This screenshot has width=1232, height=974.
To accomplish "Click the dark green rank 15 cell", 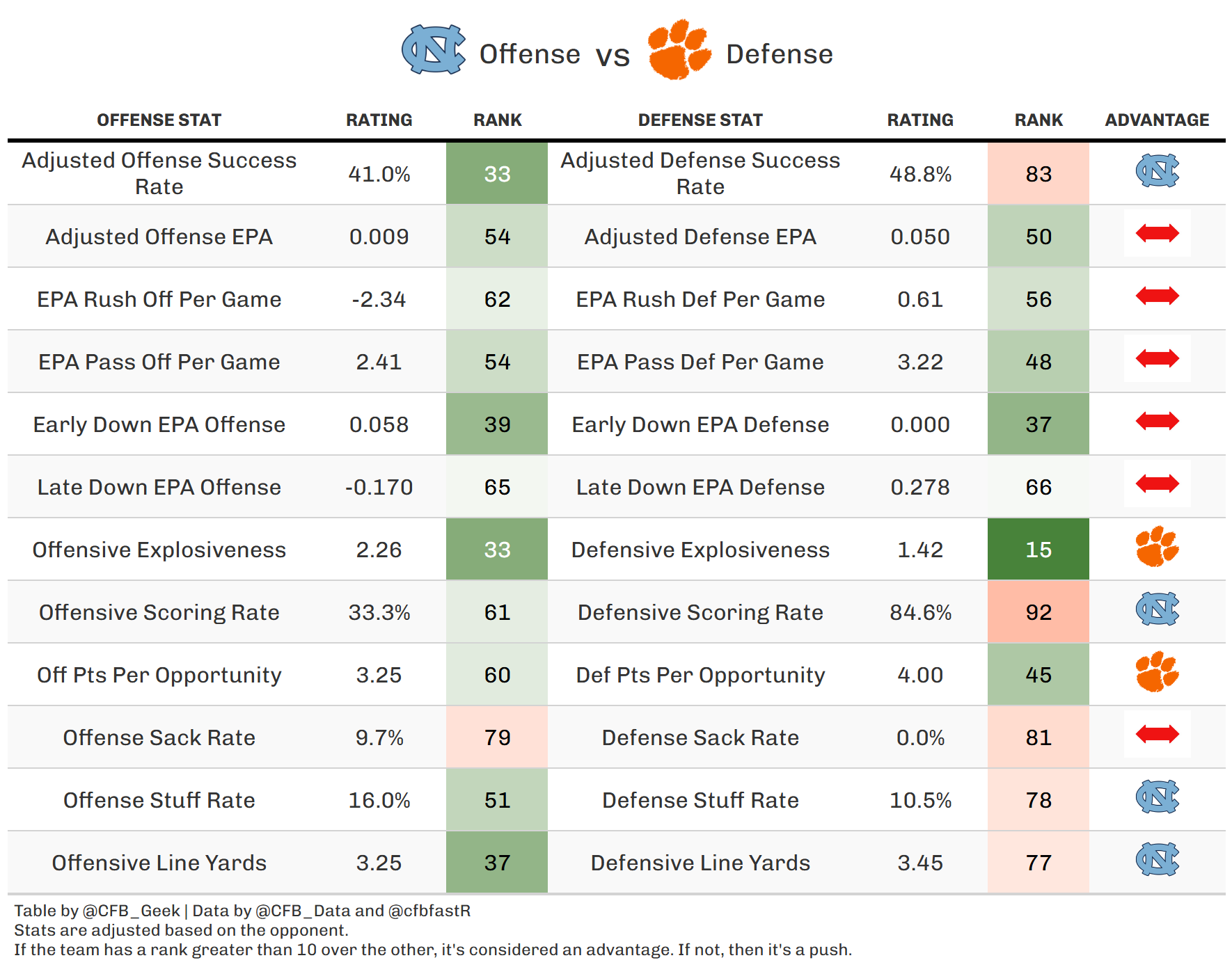I will click(x=1038, y=549).
